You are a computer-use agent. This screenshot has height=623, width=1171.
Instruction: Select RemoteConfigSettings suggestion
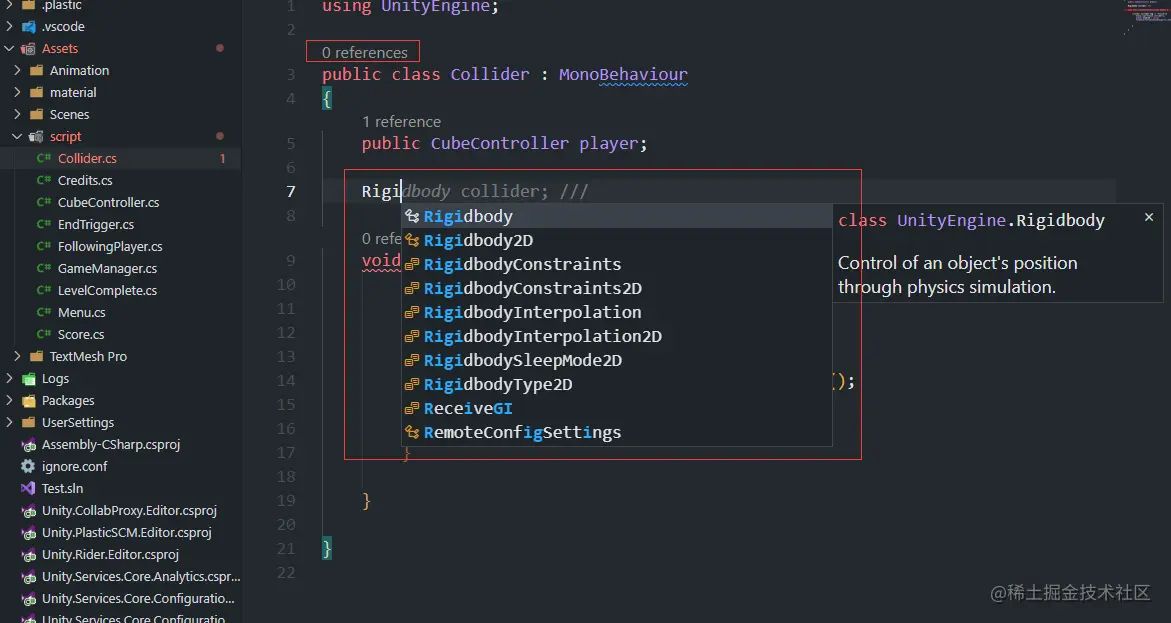[x=617, y=432]
